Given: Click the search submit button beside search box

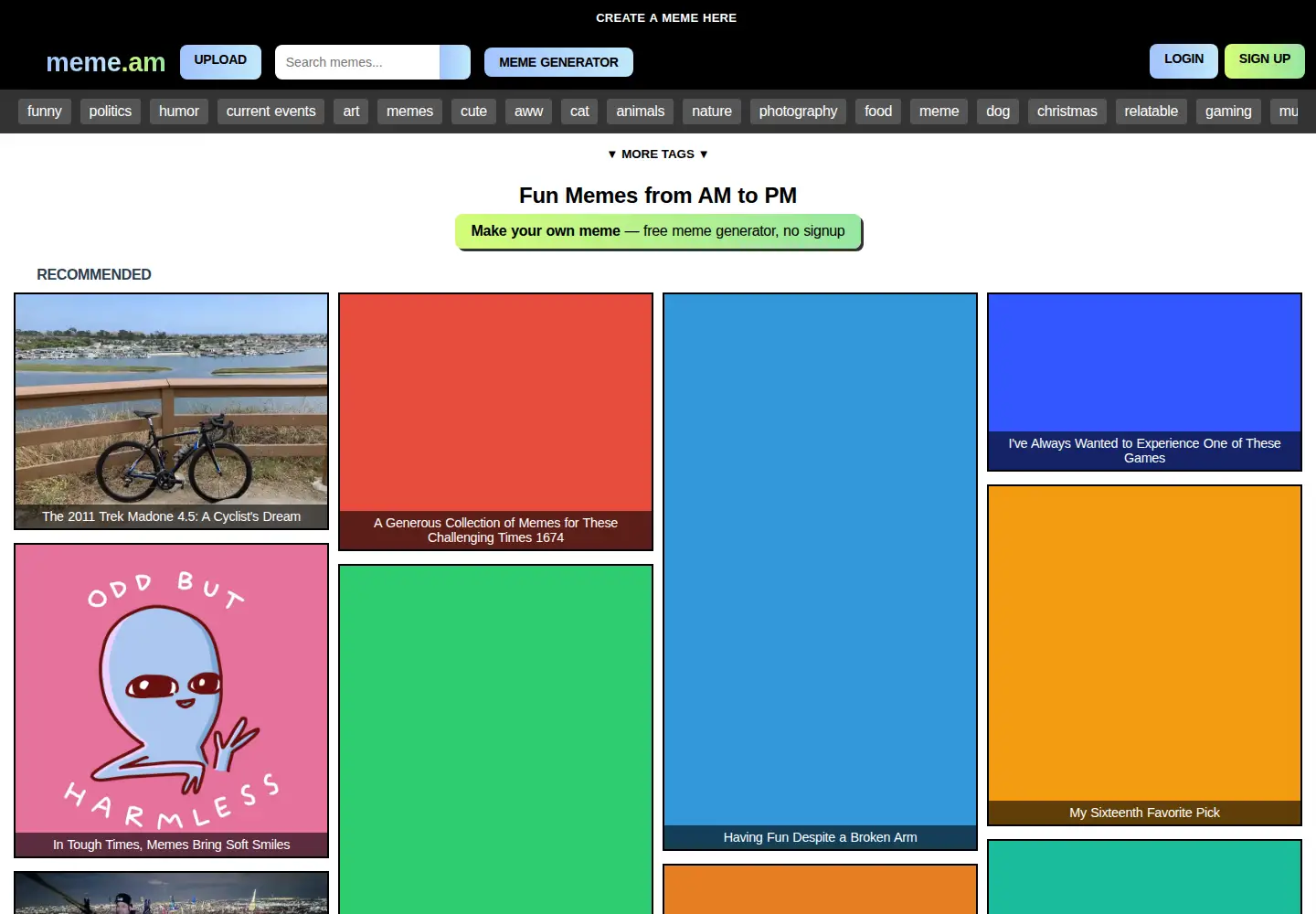Looking at the screenshot, I should (455, 62).
